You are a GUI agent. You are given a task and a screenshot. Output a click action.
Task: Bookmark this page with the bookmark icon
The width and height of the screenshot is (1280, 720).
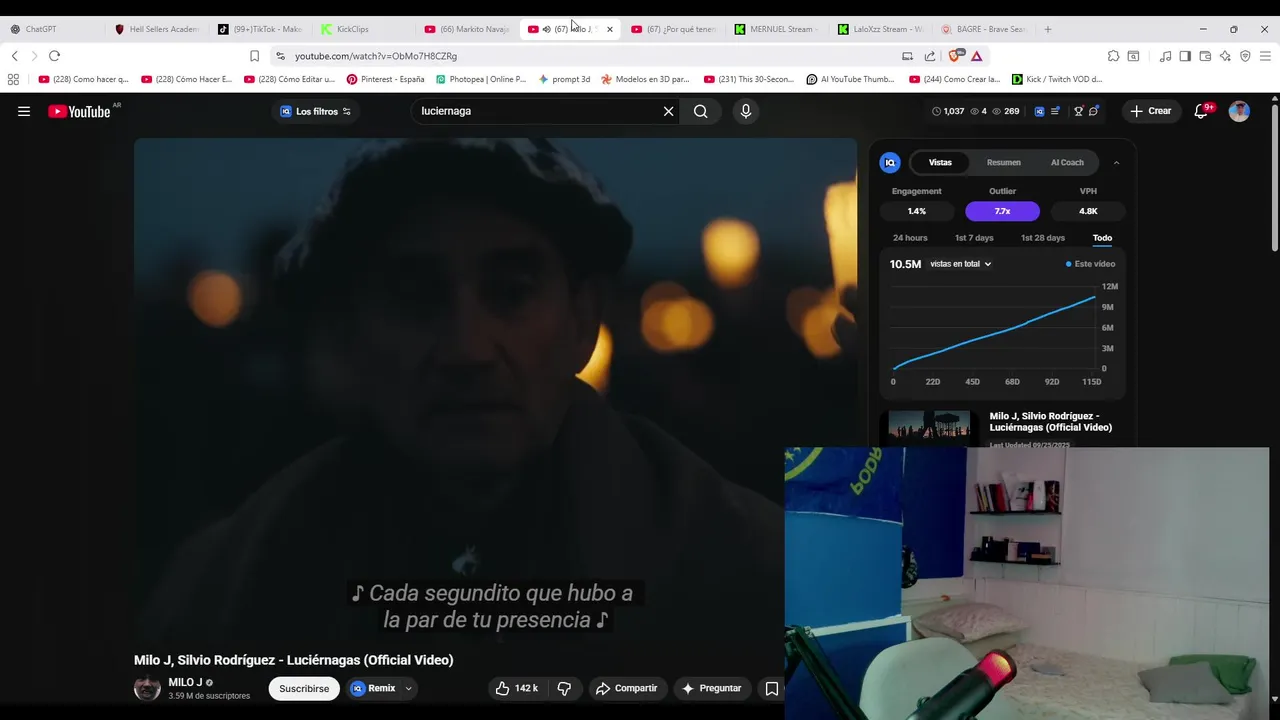254,56
